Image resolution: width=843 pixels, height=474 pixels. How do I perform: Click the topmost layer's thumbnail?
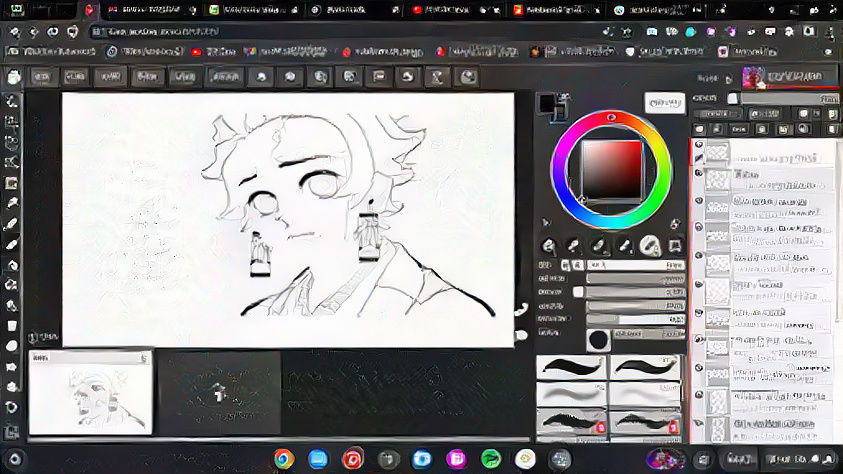(718, 152)
